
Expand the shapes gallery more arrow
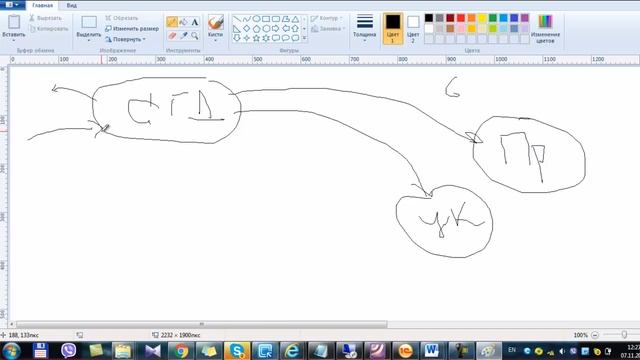tap(304, 38)
